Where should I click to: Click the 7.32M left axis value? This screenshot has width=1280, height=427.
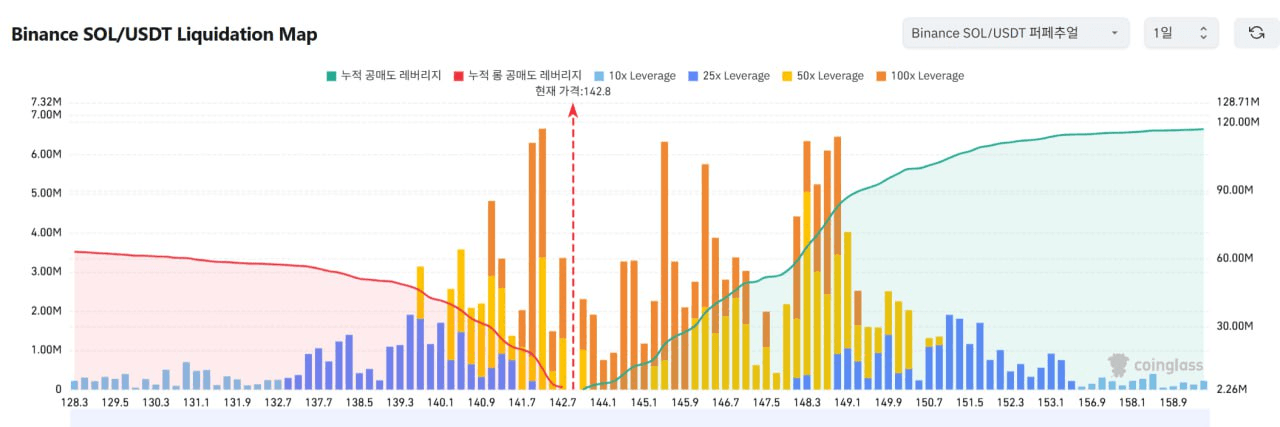(x=47, y=102)
